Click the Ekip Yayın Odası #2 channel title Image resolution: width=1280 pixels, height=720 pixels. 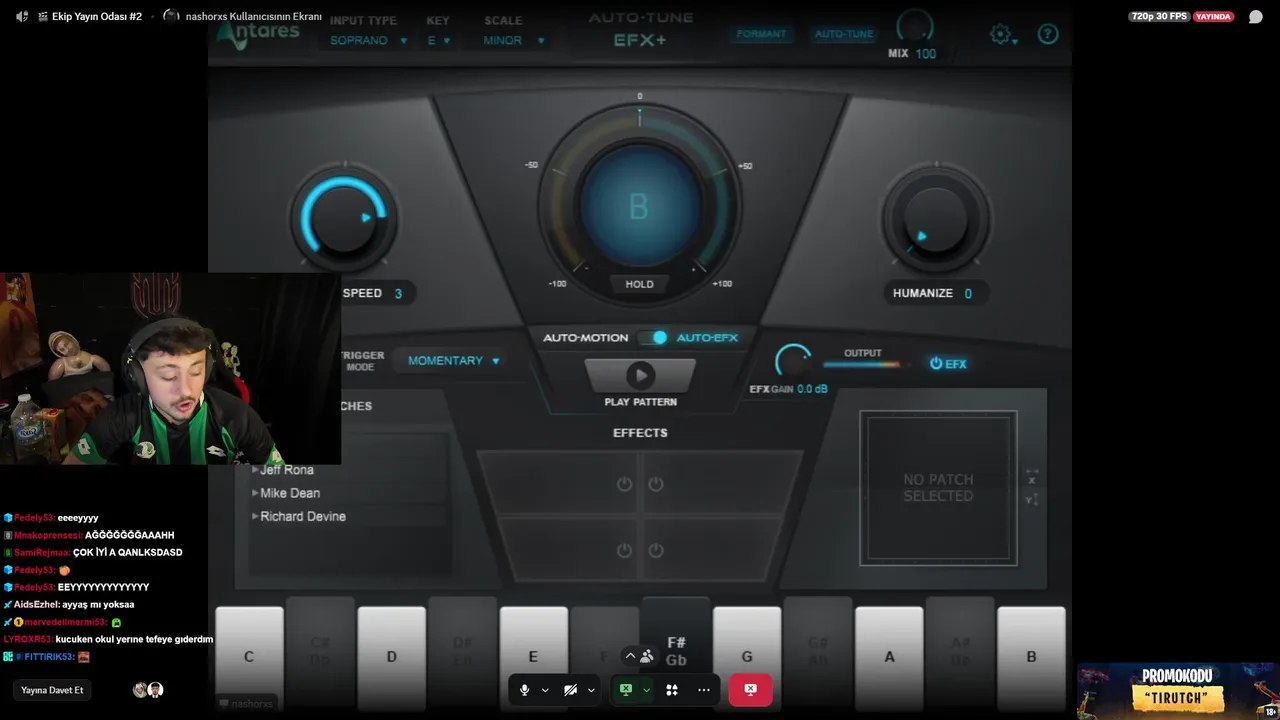point(97,17)
